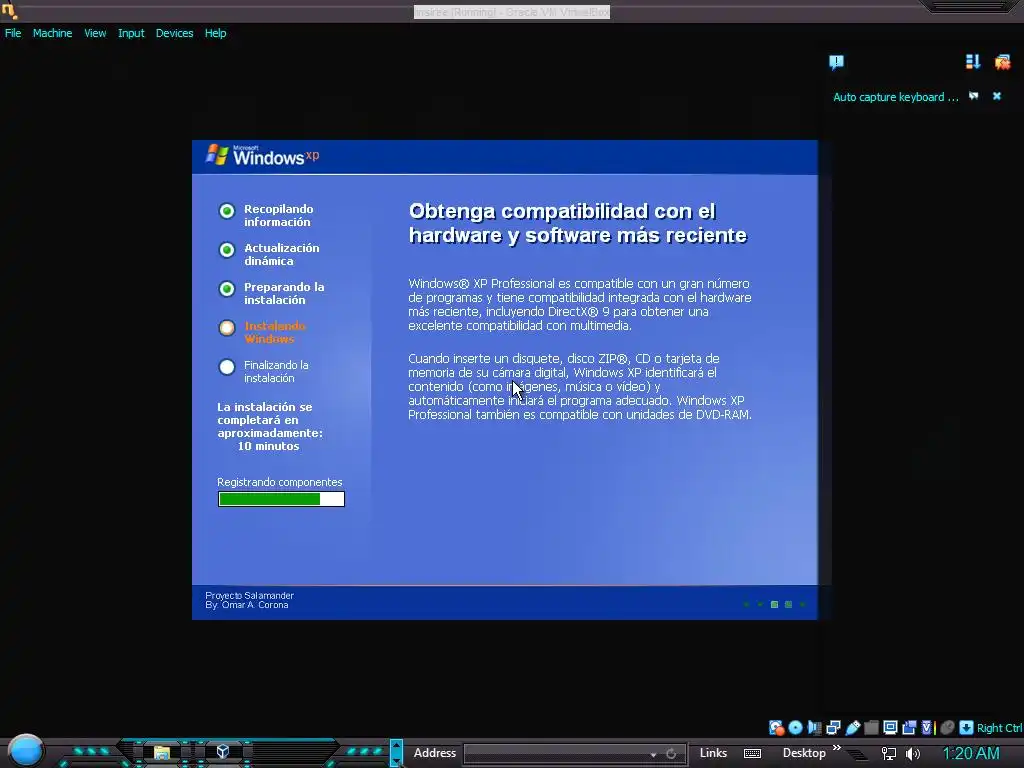Click the 1:20 AM taskbar clock
The width and height of the screenshot is (1024, 768).
pos(971,753)
